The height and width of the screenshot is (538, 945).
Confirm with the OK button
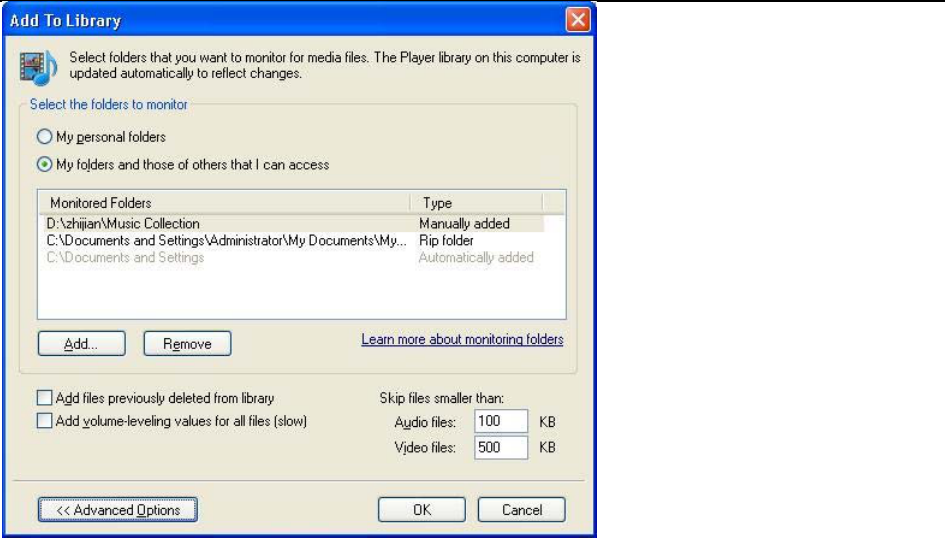pyautogui.click(x=422, y=510)
